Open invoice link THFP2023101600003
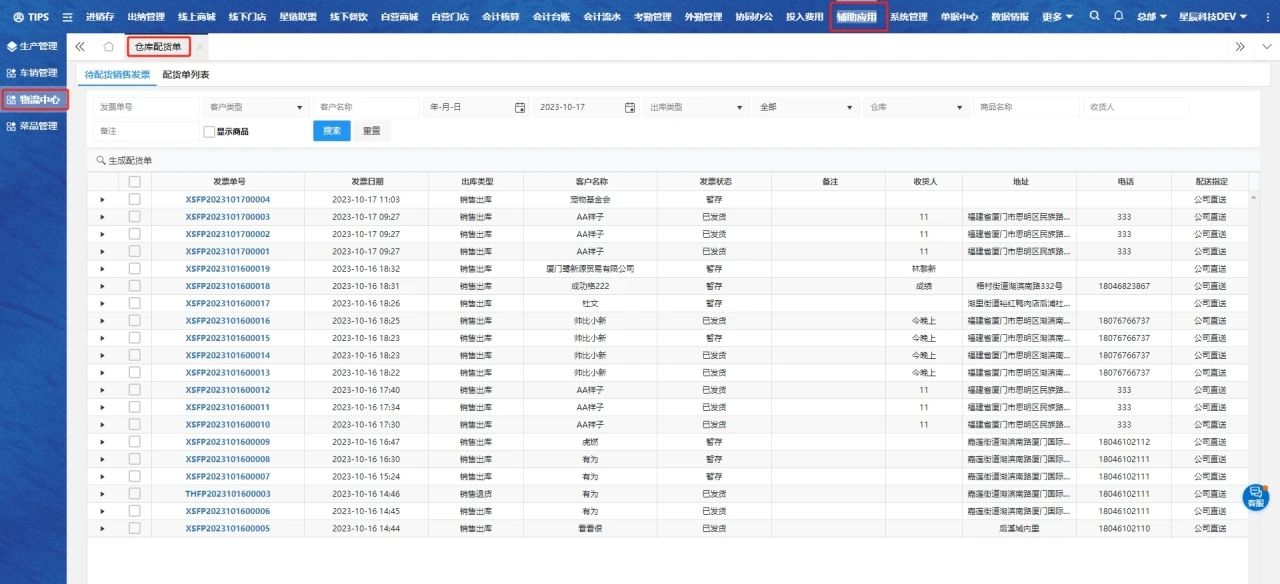This screenshot has width=1280, height=584. (x=228, y=494)
